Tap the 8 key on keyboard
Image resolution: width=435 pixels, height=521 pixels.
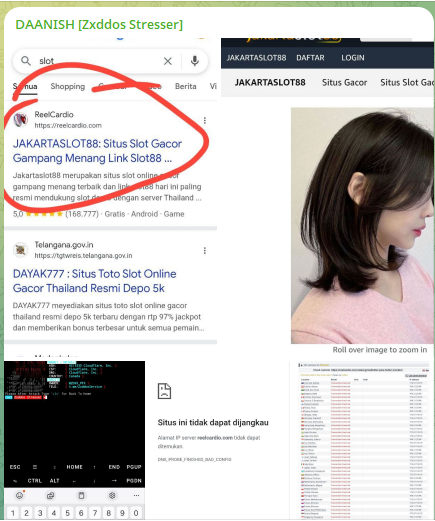(109, 513)
